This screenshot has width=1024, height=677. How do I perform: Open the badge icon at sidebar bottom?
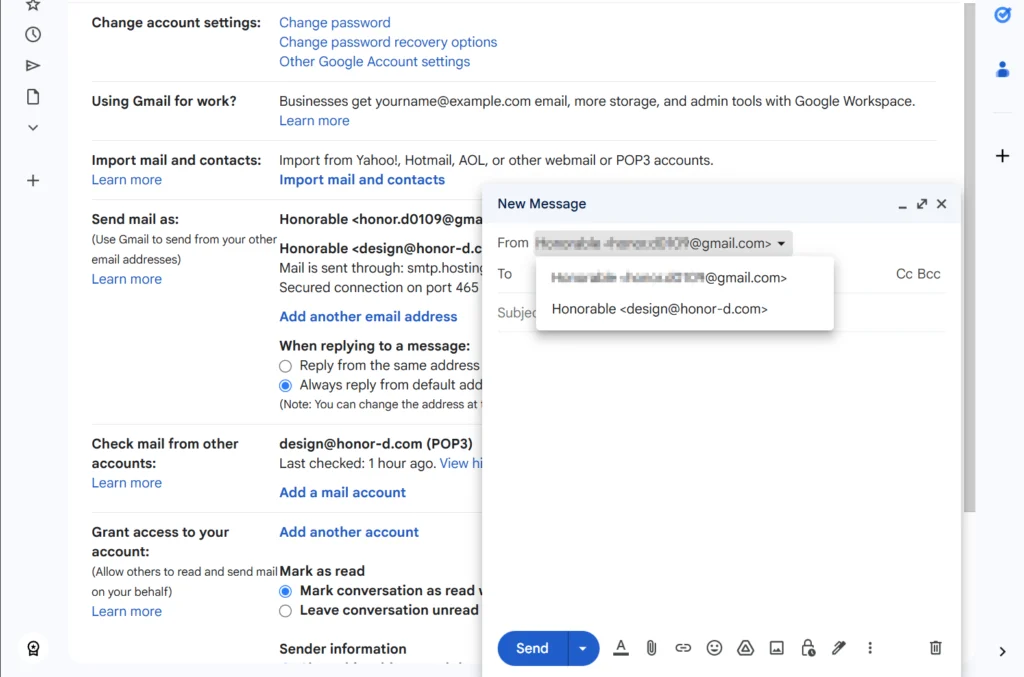pyautogui.click(x=33, y=648)
